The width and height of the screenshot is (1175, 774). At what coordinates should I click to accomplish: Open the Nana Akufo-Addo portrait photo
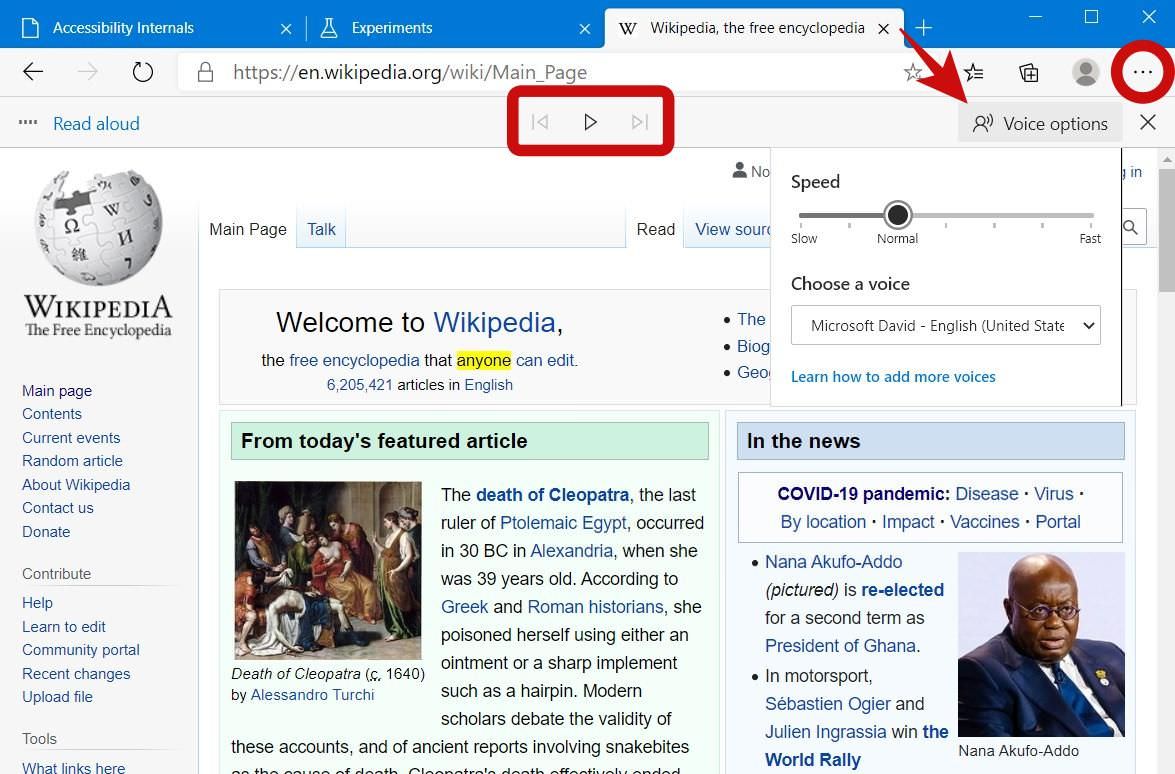pyautogui.click(x=1042, y=644)
